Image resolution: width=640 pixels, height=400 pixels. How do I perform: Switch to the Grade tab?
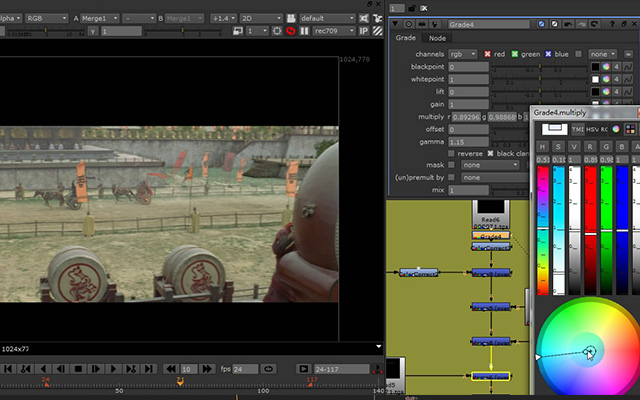405,38
